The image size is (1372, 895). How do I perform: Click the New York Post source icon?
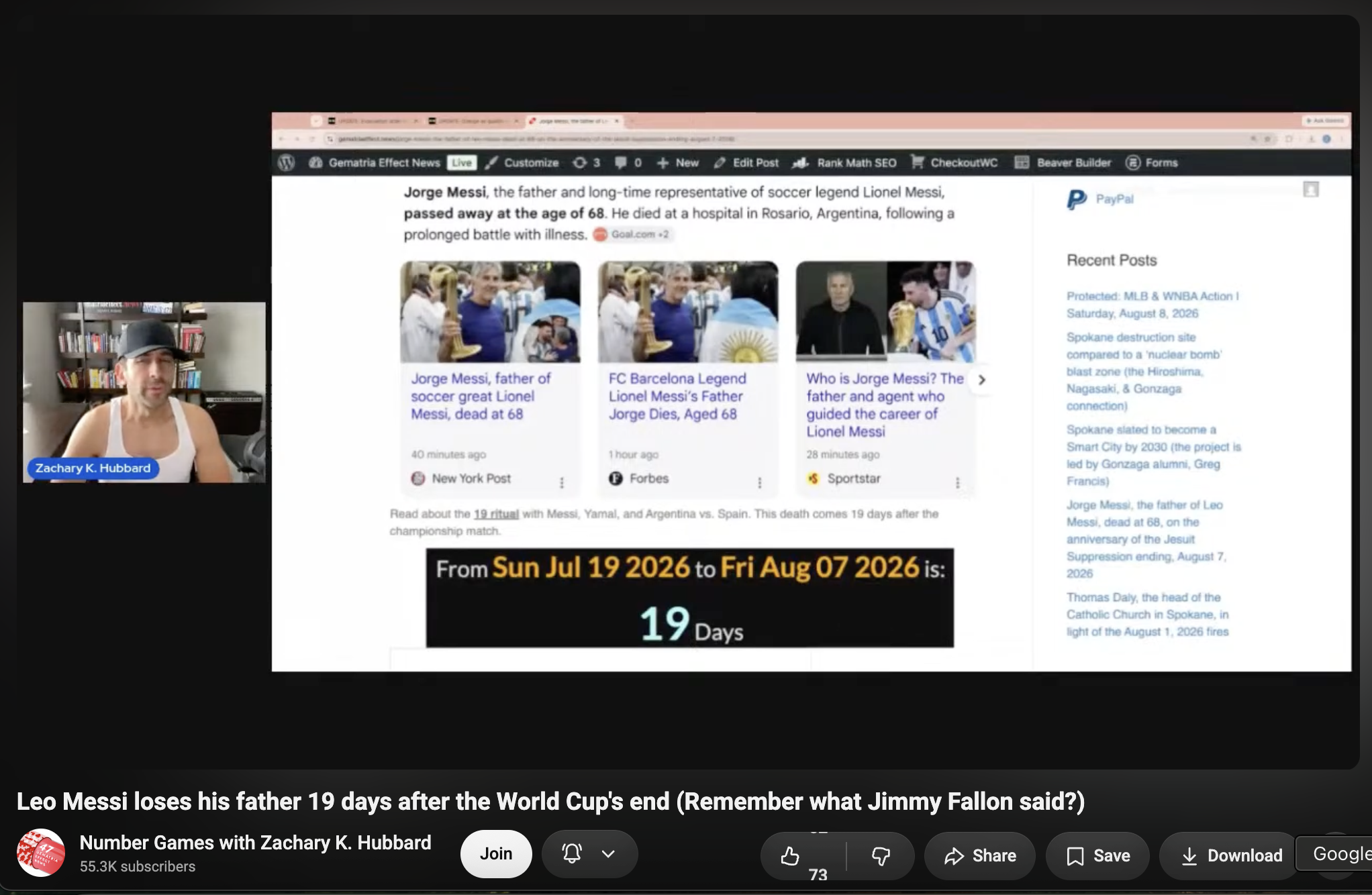pyautogui.click(x=418, y=478)
